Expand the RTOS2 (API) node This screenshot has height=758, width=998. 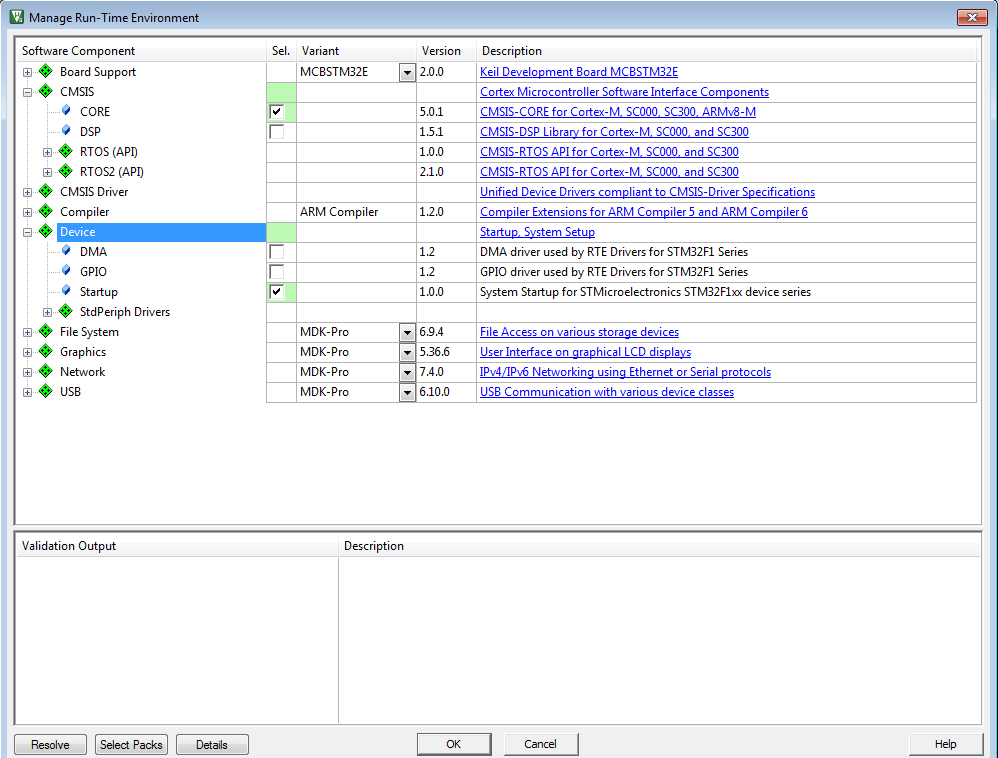click(x=48, y=172)
